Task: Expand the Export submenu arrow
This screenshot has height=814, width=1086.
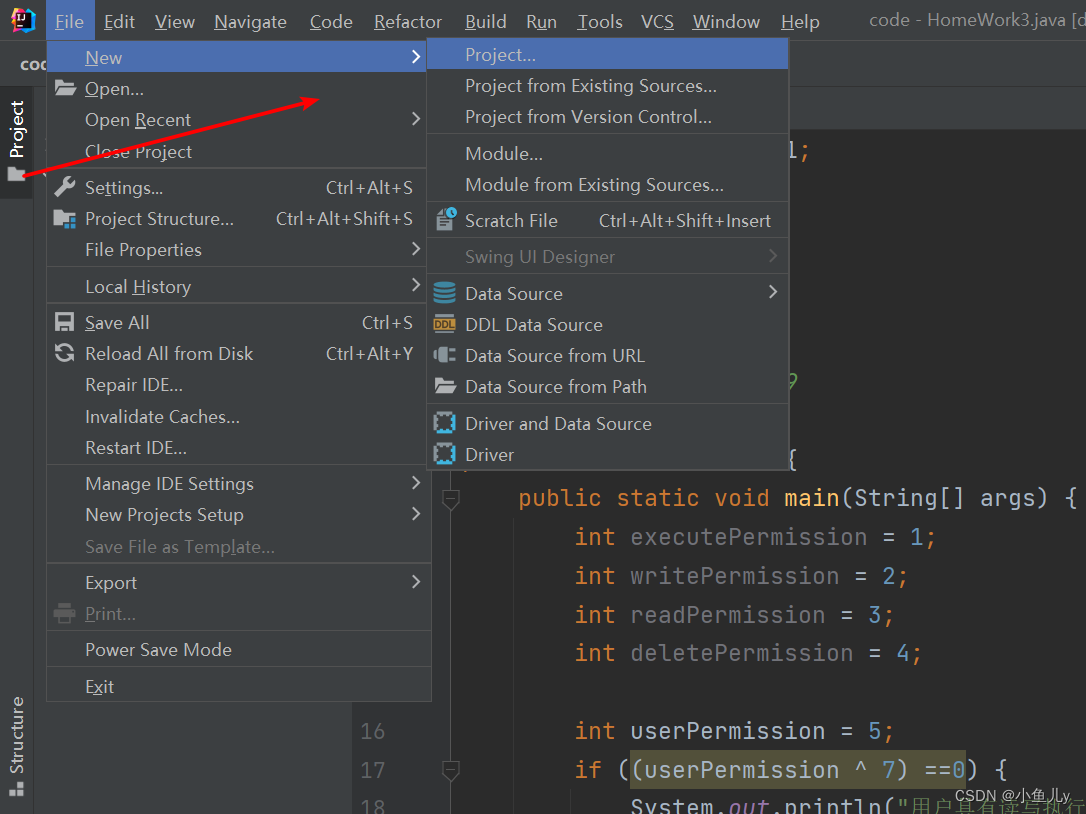Action: click(416, 582)
